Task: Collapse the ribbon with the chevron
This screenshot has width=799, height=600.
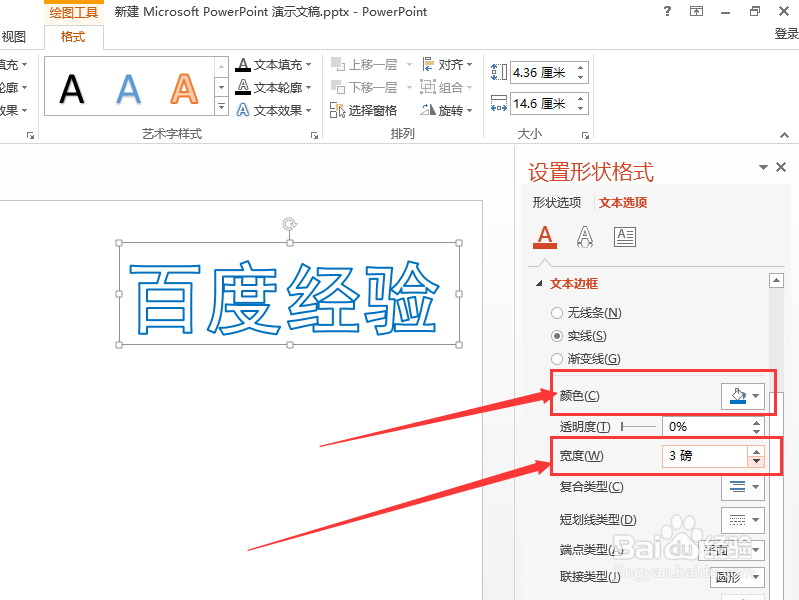Action: 784,135
